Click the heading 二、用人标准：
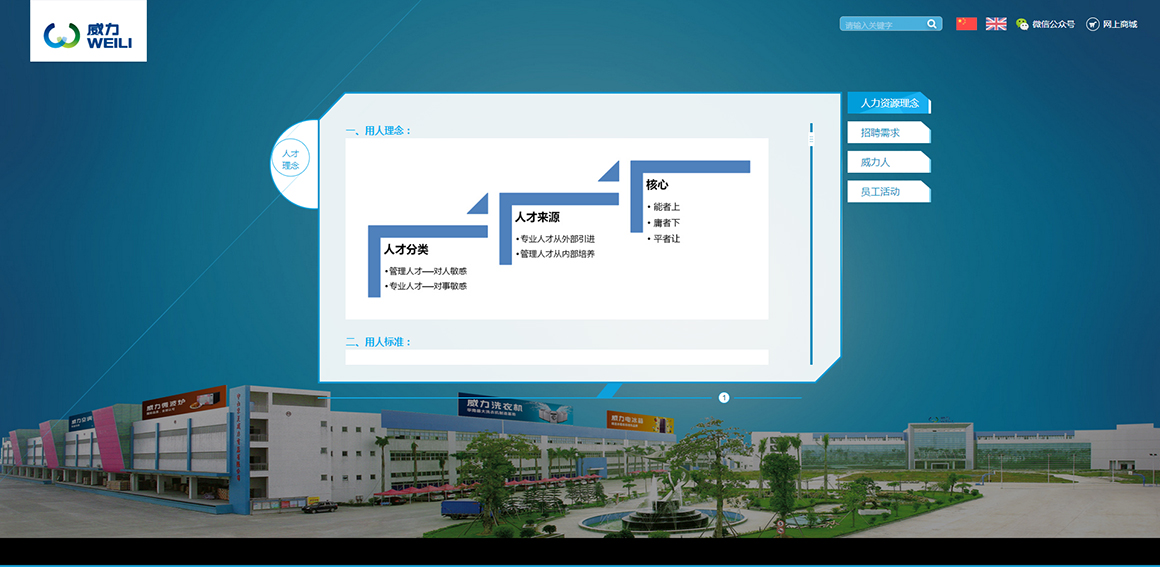The image size is (1160, 567). (x=379, y=342)
